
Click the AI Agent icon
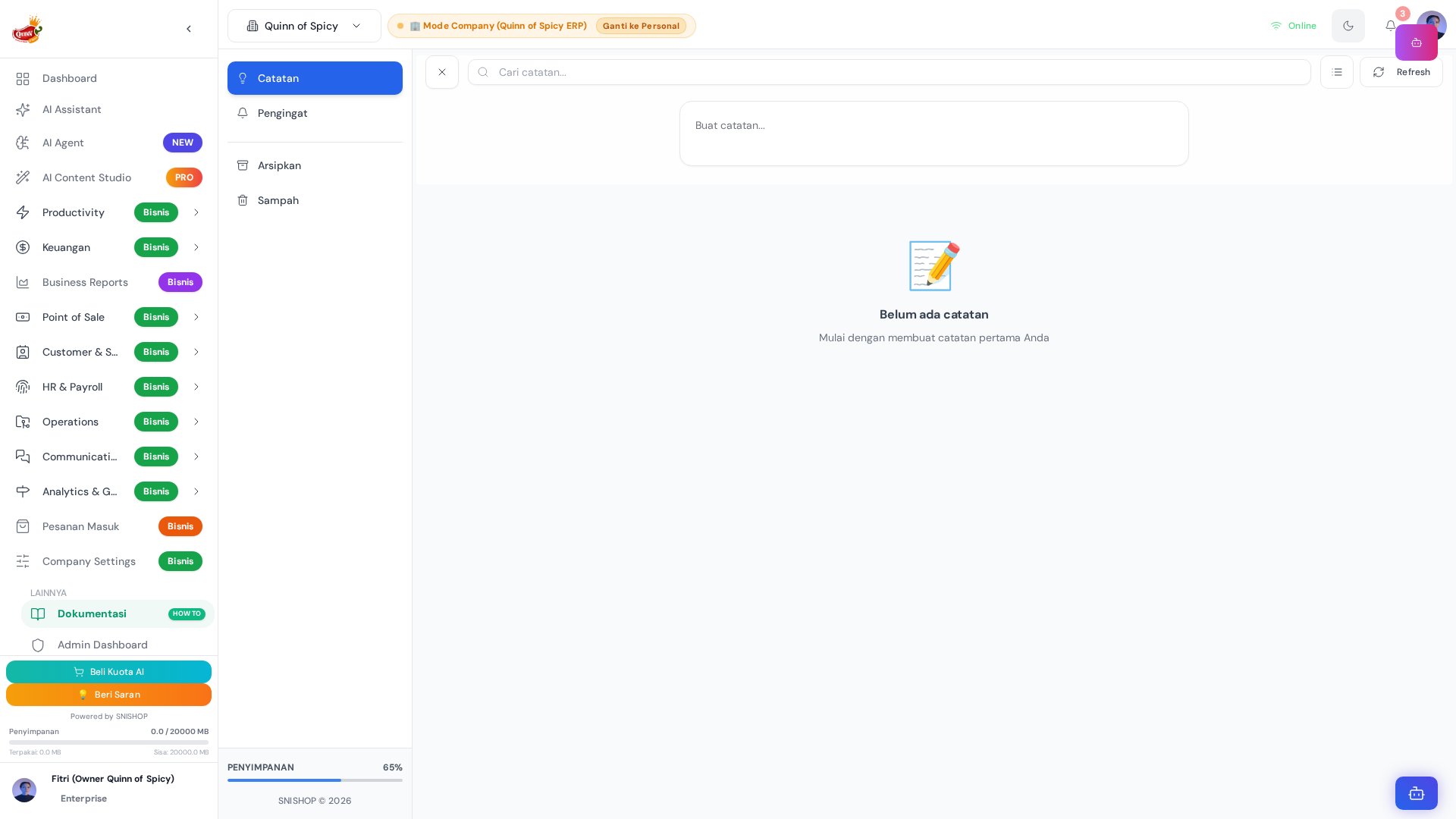(x=23, y=143)
